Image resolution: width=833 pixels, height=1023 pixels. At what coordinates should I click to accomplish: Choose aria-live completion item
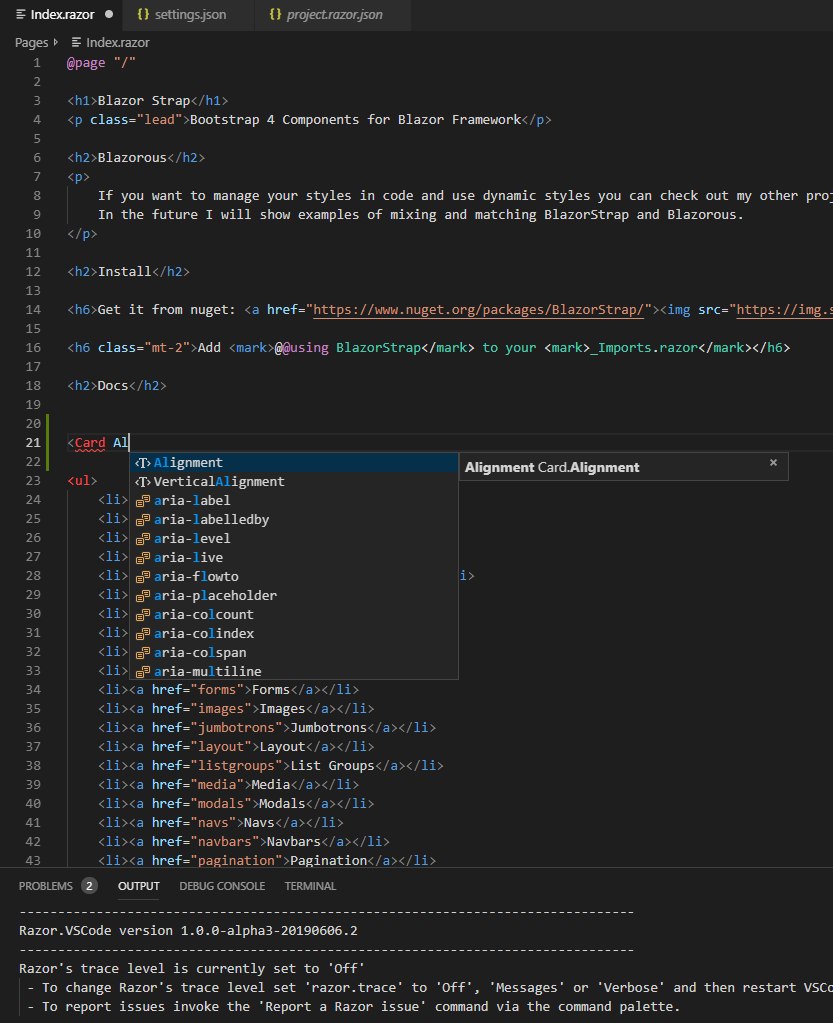pyautogui.click(x=294, y=557)
